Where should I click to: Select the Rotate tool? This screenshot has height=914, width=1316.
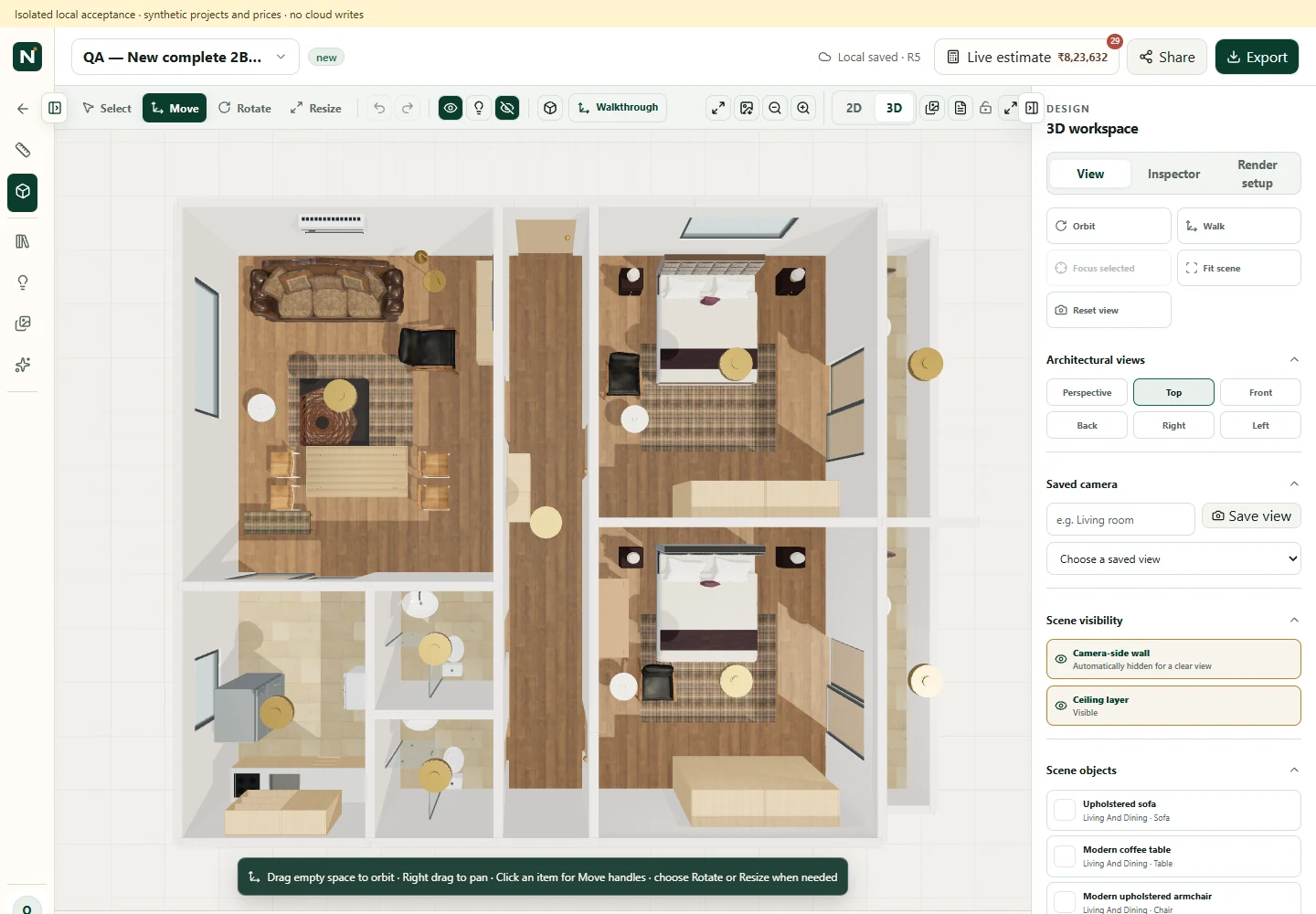(x=244, y=108)
